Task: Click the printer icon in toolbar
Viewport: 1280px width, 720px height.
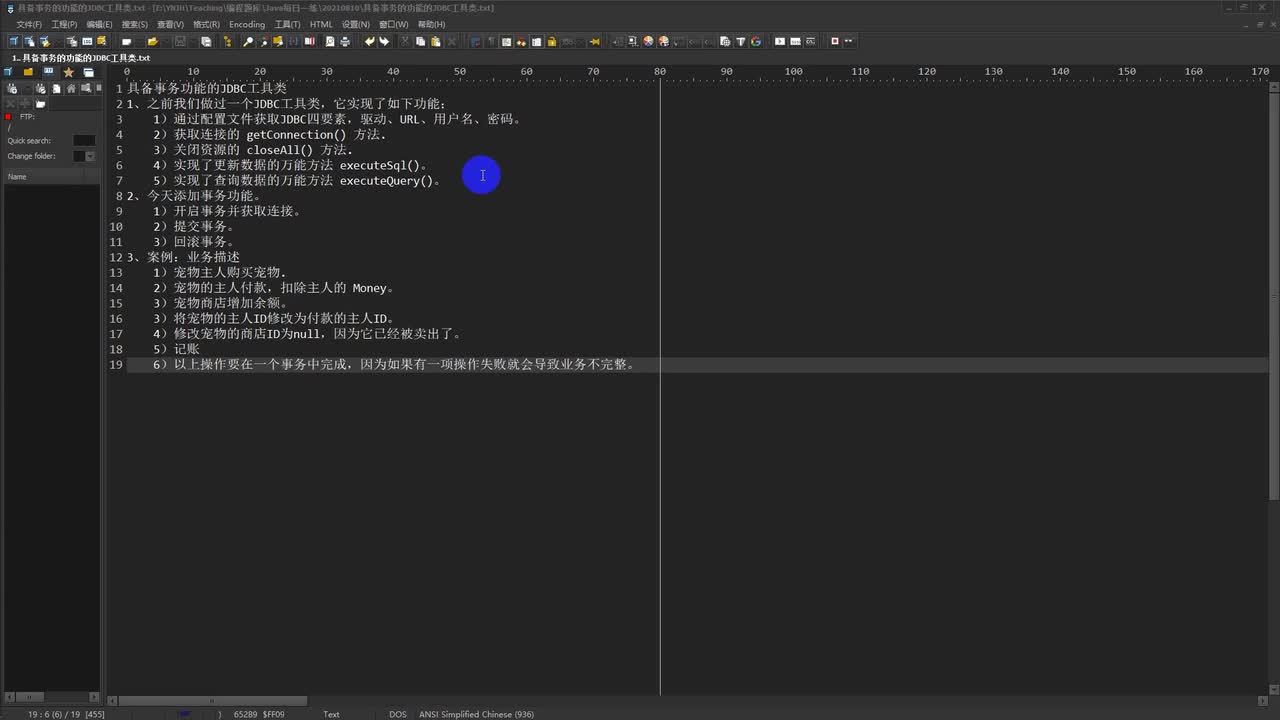Action: (345, 41)
